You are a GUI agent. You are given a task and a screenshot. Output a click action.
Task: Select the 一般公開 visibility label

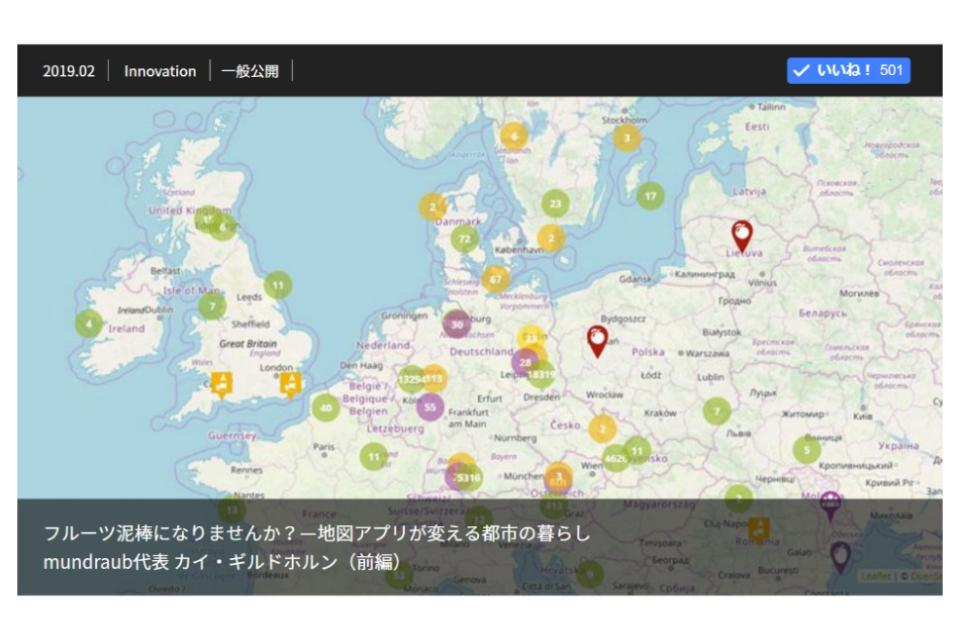250,71
